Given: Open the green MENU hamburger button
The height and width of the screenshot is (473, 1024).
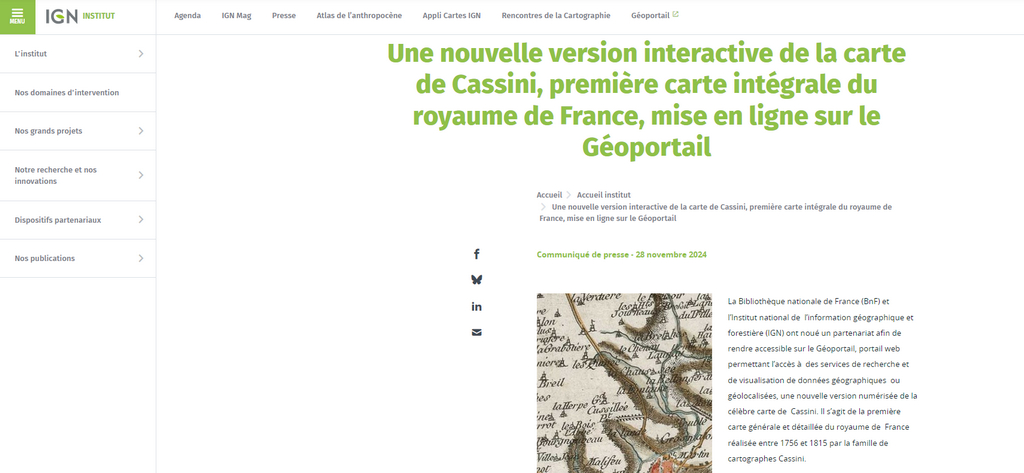Looking at the screenshot, I should click(17, 16).
